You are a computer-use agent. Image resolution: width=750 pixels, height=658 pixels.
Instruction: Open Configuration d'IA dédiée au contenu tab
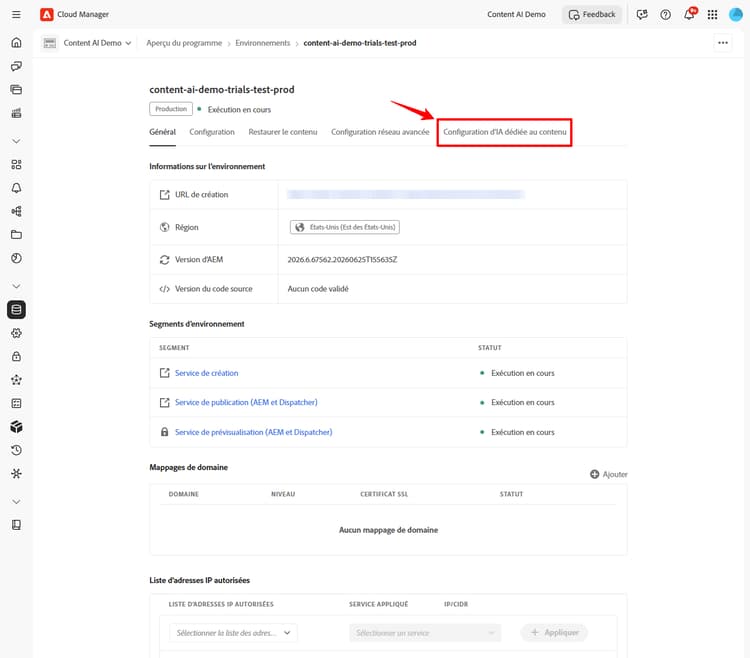pyautogui.click(x=505, y=132)
